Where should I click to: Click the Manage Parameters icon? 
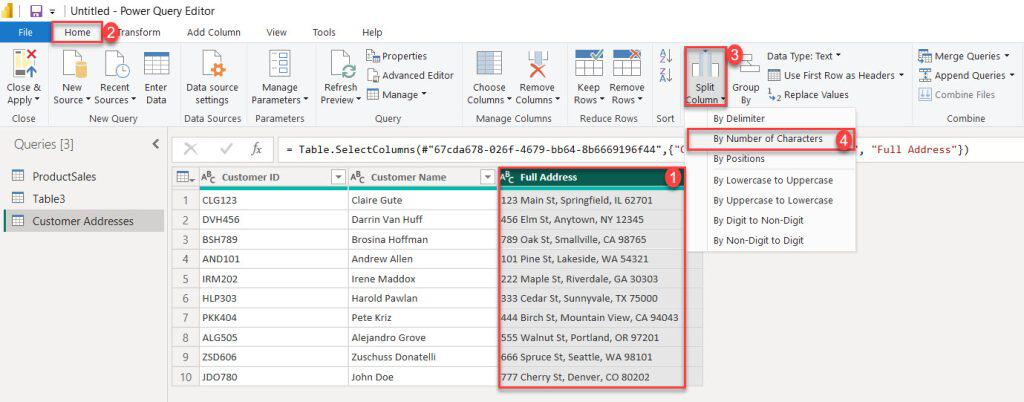[x=280, y=64]
